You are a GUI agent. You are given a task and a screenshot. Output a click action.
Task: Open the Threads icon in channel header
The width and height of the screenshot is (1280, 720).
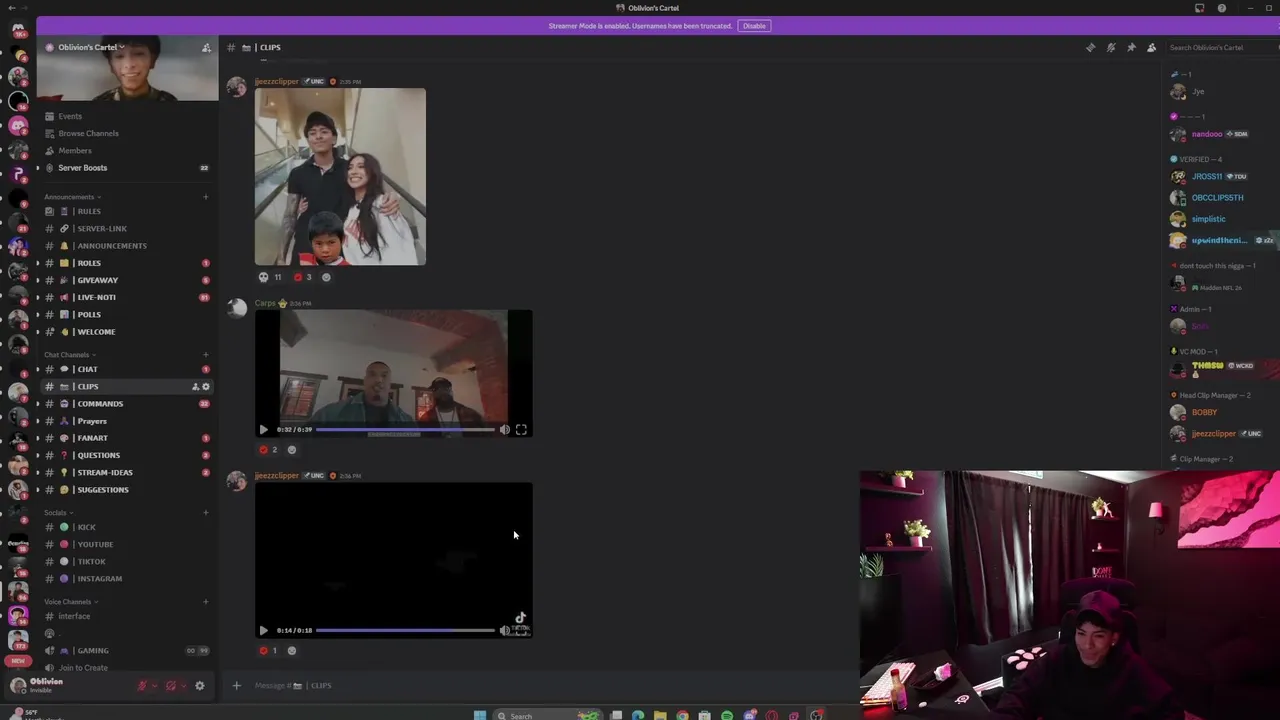tap(1090, 47)
